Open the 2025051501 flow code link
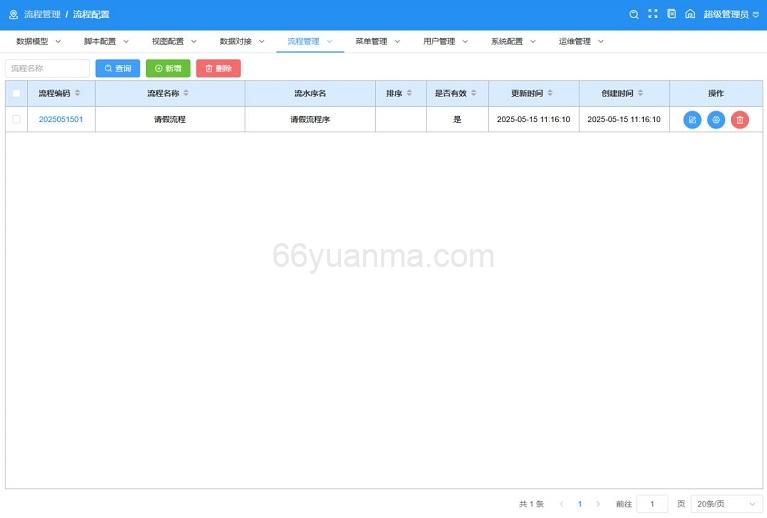Screen dimensions: 767x518 [x=61, y=119]
